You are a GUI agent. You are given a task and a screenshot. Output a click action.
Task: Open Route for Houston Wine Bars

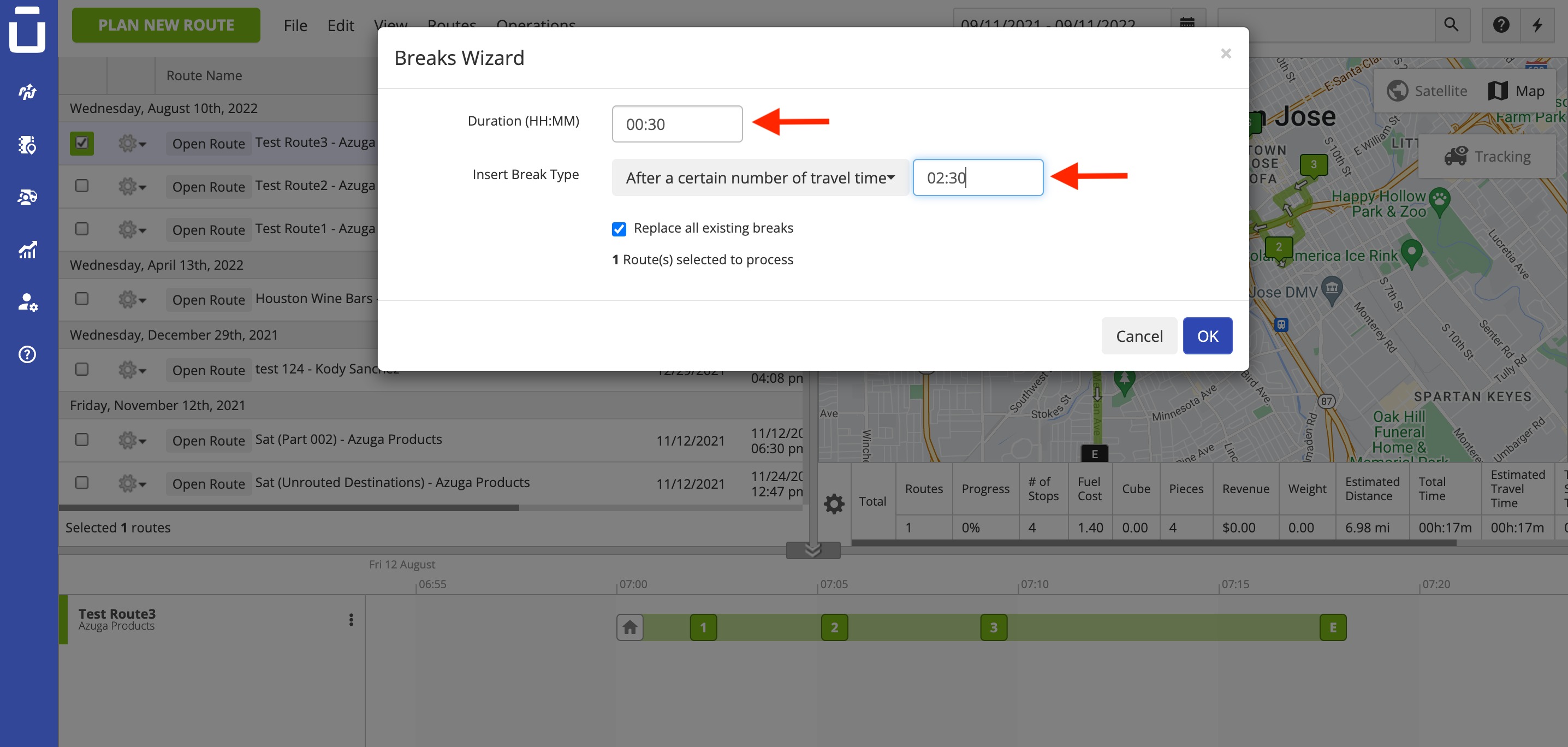(209, 300)
